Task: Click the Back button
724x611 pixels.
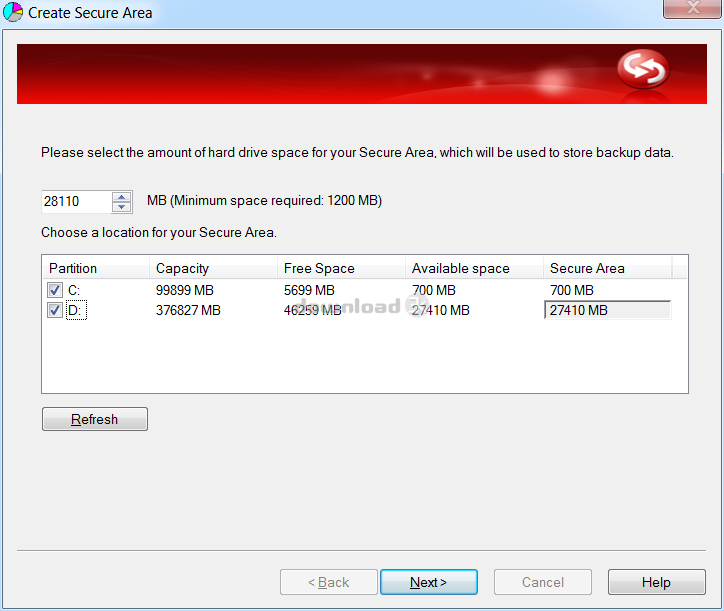Action: pyautogui.click(x=328, y=582)
